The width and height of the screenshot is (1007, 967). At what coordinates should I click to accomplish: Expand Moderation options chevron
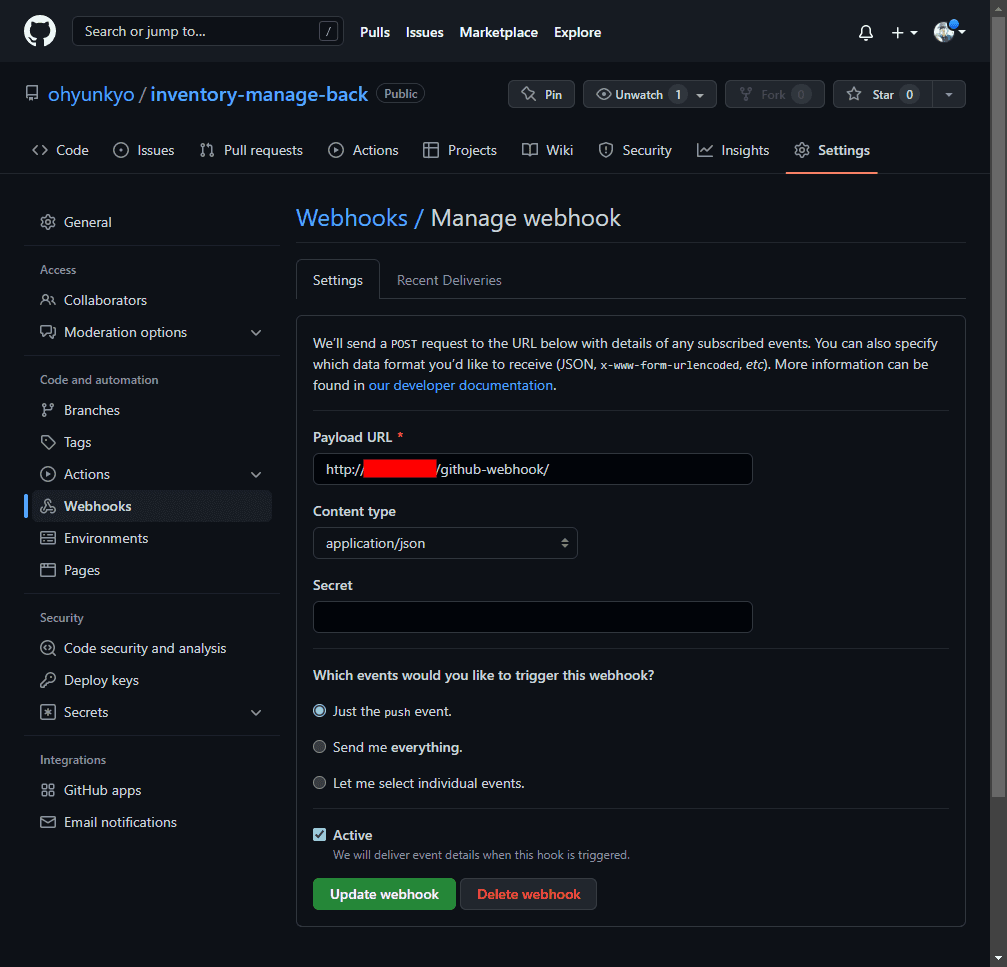click(256, 333)
